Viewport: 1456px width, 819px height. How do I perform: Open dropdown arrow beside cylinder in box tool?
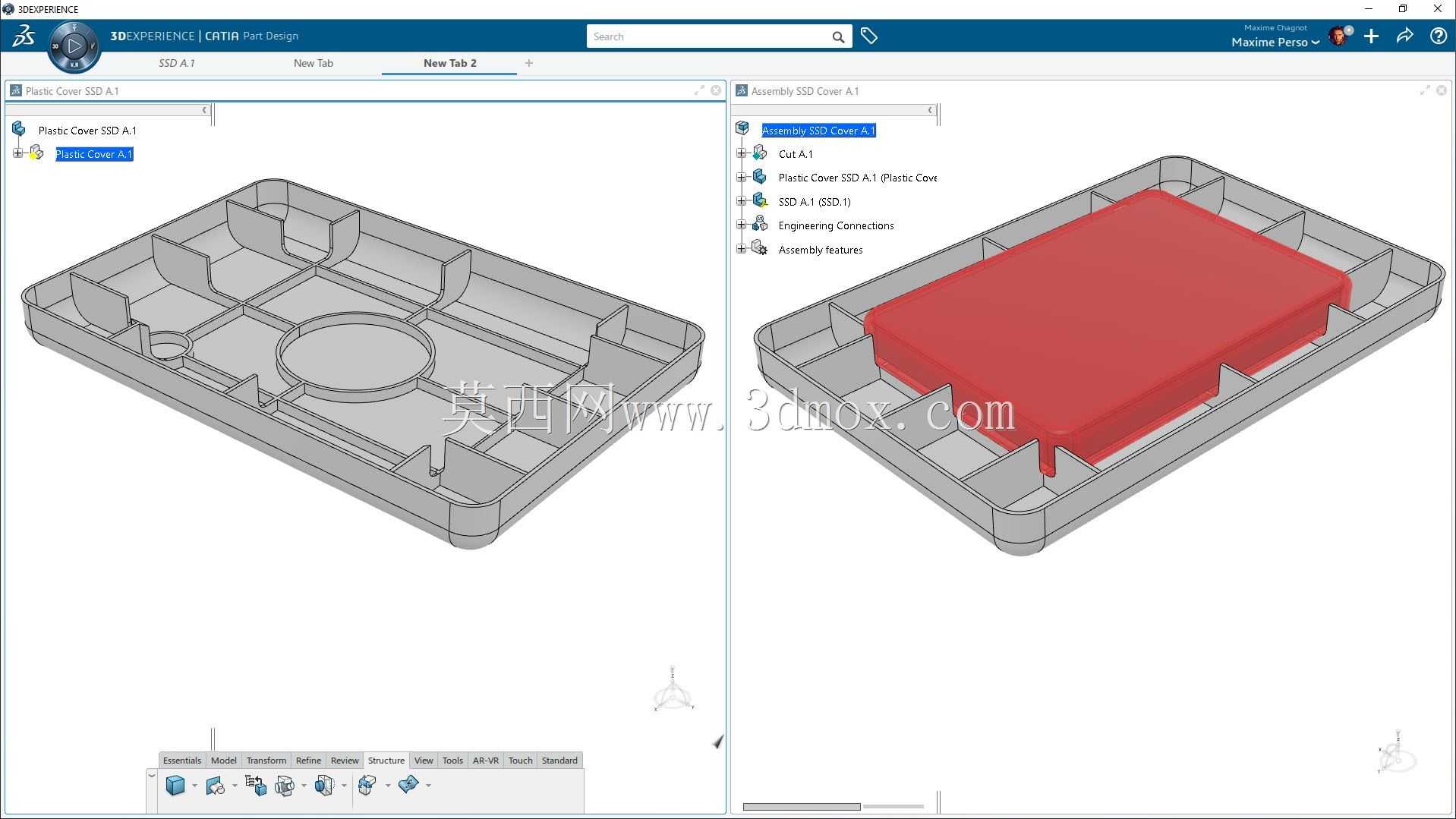coord(344,786)
